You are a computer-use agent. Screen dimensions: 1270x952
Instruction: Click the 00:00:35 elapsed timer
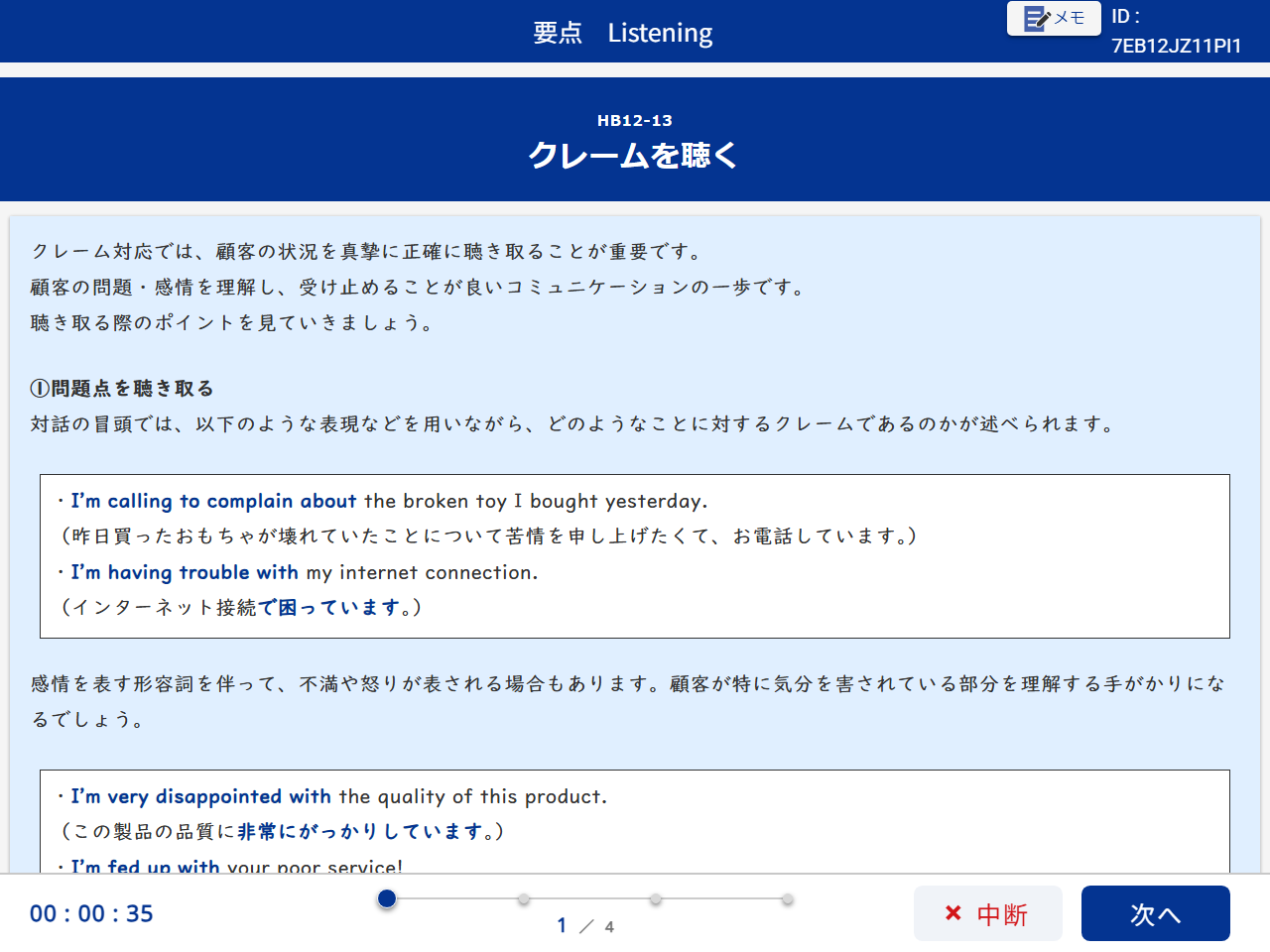coord(91,913)
